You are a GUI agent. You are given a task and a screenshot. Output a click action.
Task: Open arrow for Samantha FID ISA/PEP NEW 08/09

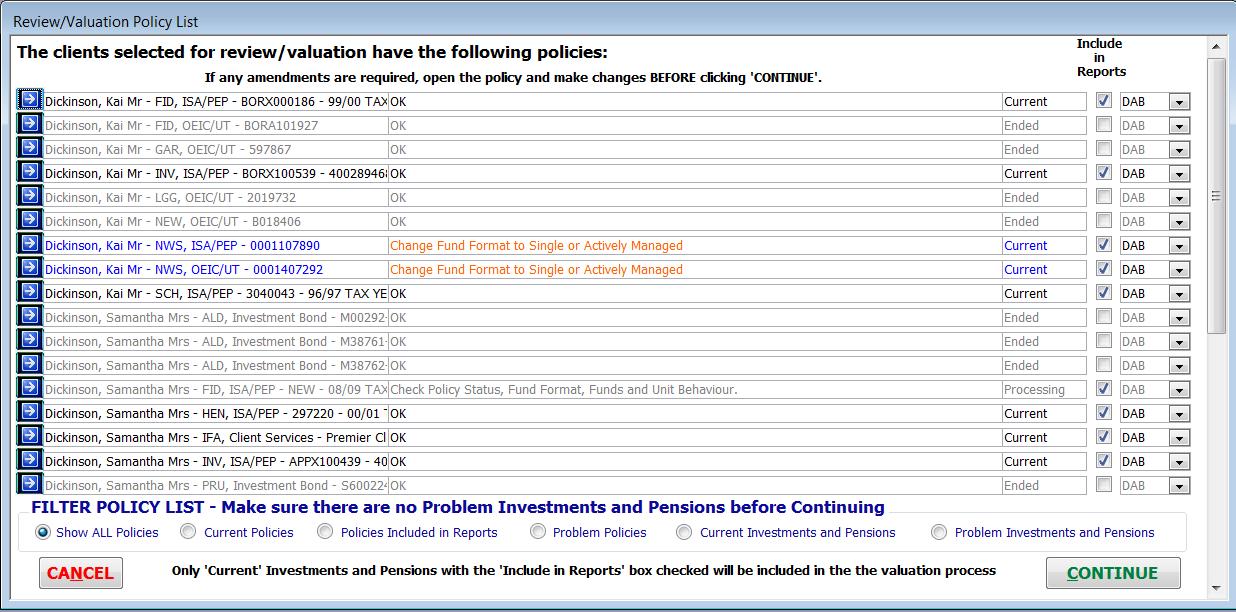(x=30, y=387)
